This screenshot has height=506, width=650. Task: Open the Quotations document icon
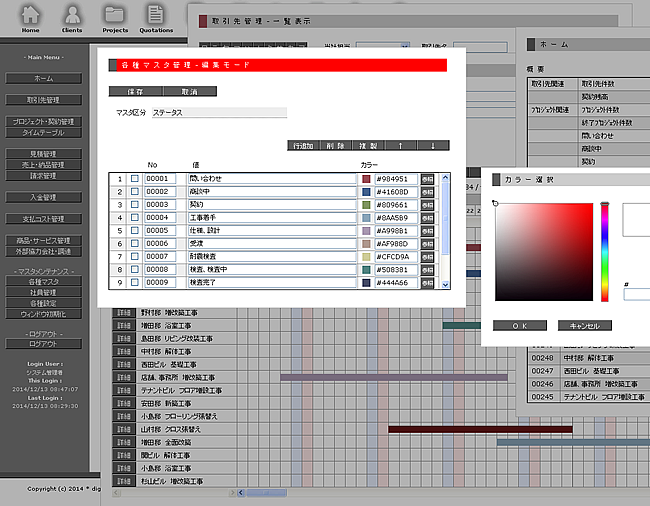click(x=156, y=19)
